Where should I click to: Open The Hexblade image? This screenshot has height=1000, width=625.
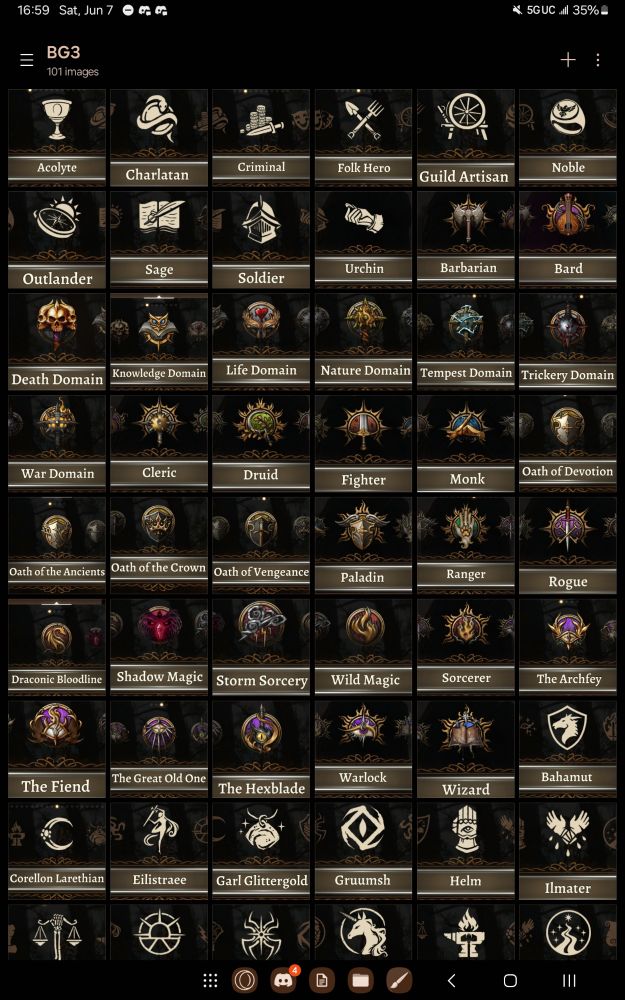pos(261,750)
